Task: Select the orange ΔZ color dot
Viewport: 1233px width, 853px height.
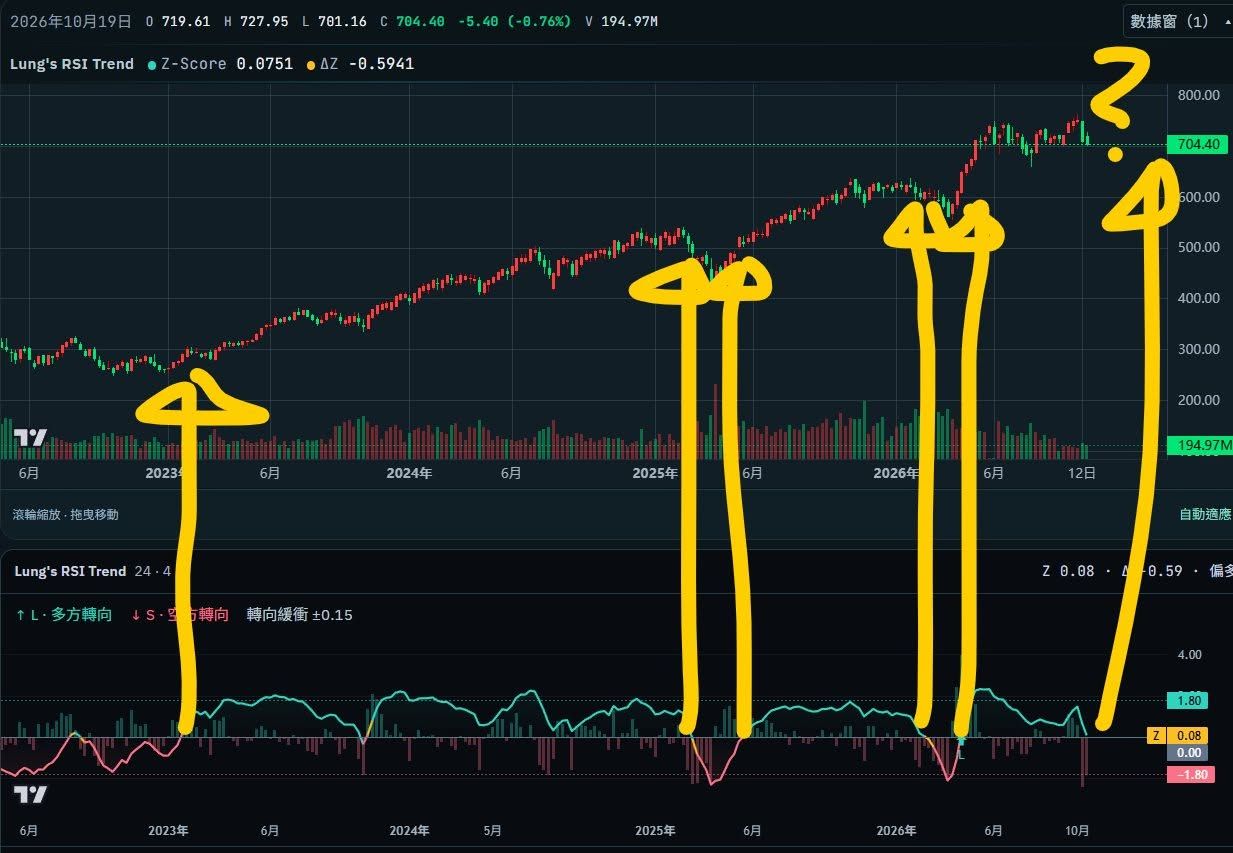Action: click(x=311, y=64)
